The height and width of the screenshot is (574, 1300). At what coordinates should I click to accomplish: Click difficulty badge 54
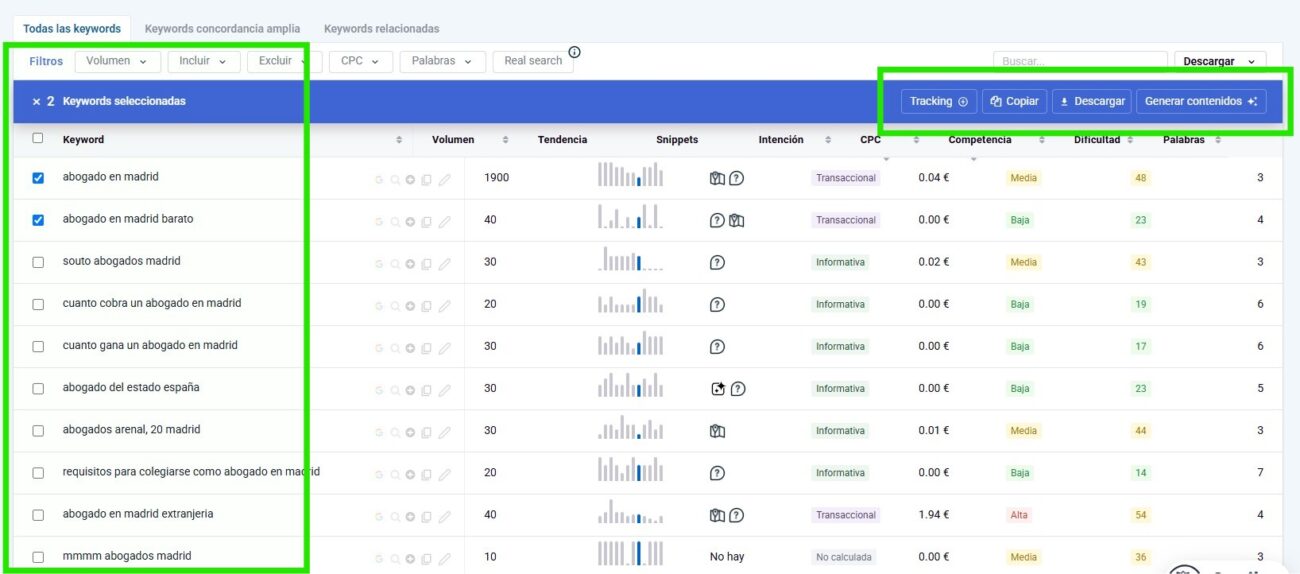click(1141, 515)
